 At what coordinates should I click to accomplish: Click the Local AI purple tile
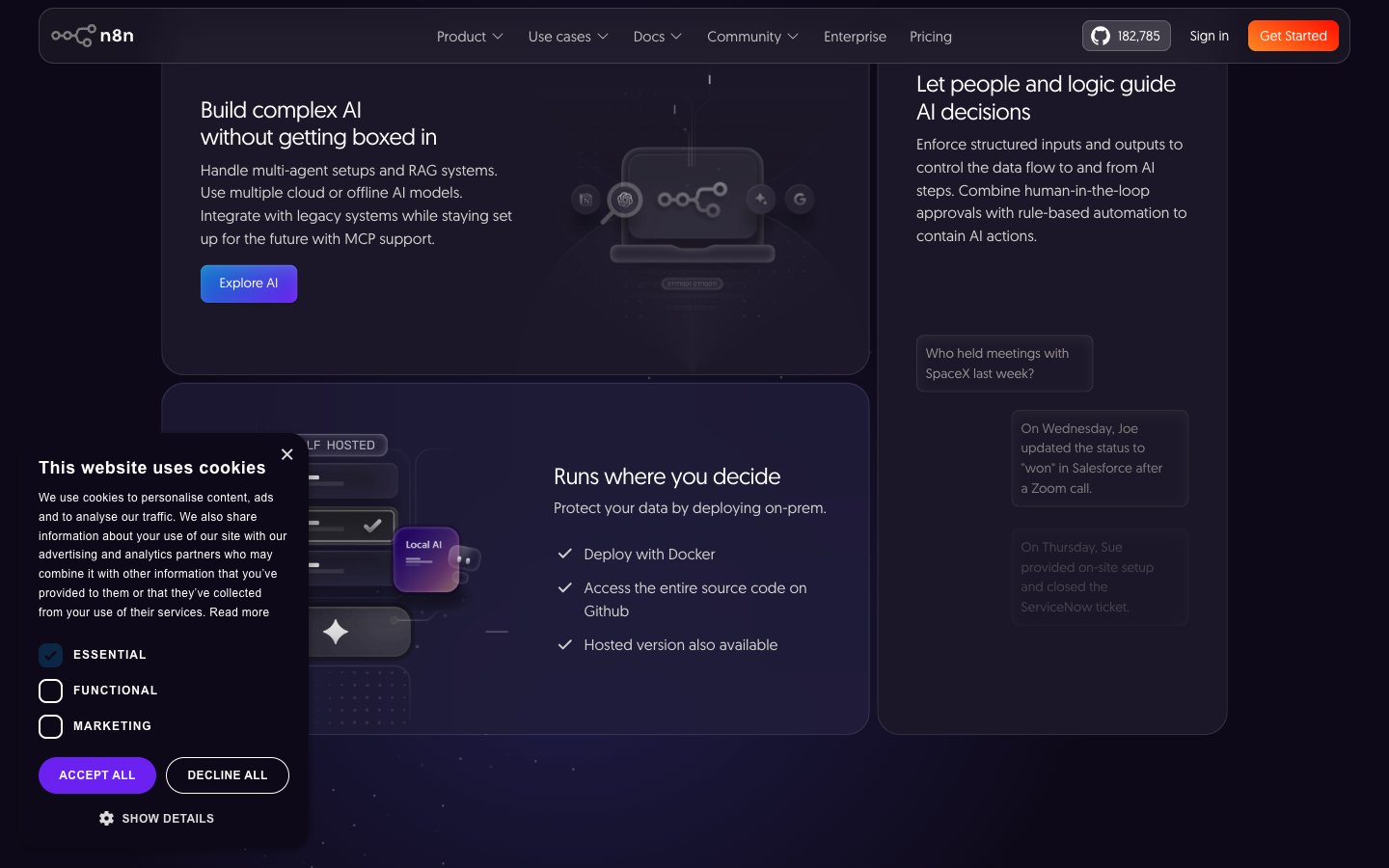[425, 558]
